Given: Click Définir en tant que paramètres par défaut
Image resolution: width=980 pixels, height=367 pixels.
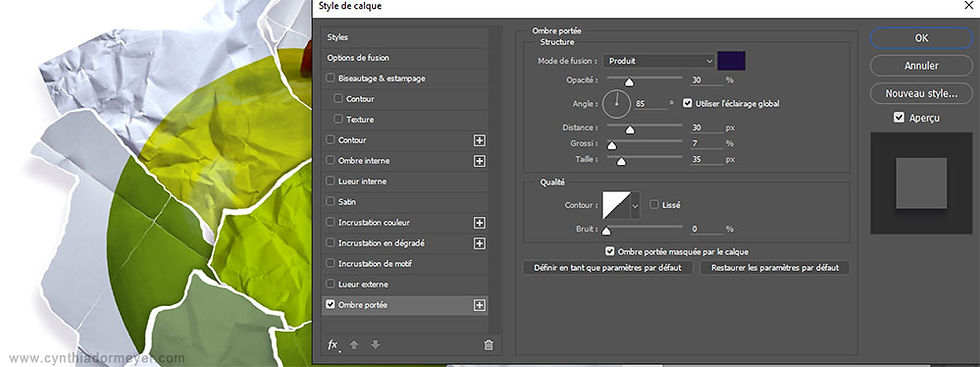Looking at the screenshot, I should [x=608, y=268].
